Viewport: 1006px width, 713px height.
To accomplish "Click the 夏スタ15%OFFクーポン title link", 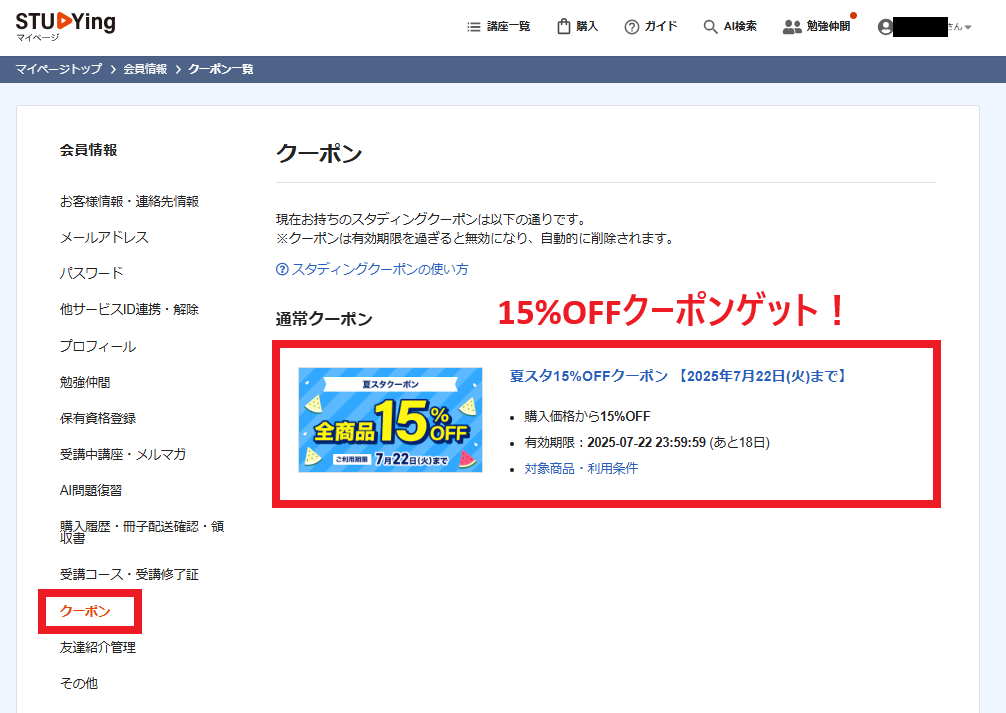I will [x=678, y=376].
